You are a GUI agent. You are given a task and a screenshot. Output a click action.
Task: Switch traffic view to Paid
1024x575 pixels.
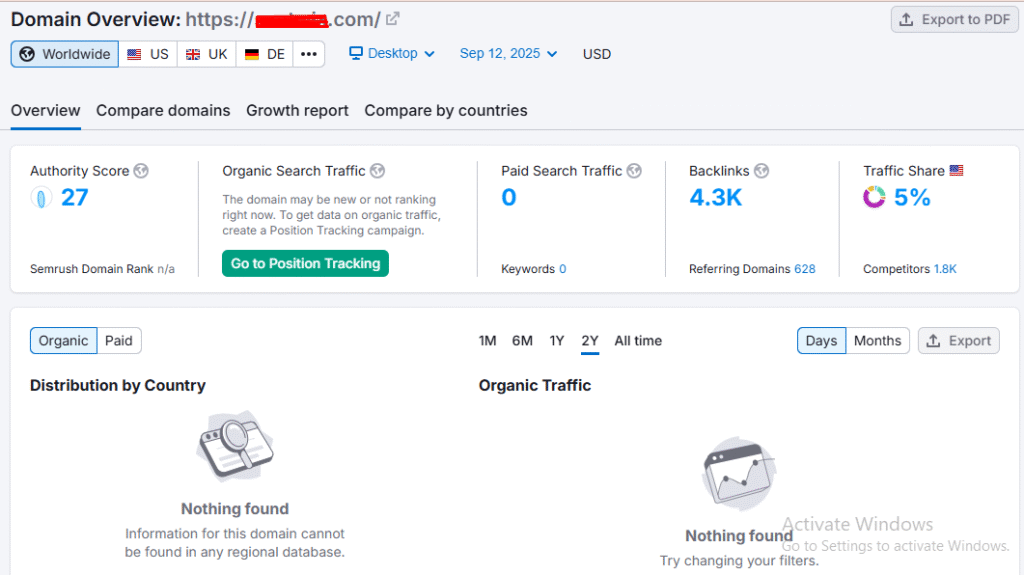click(119, 341)
